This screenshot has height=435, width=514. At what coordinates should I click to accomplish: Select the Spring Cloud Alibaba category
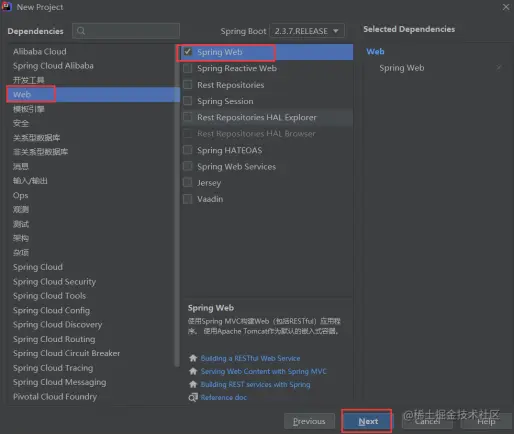pyautogui.click(x=53, y=66)
